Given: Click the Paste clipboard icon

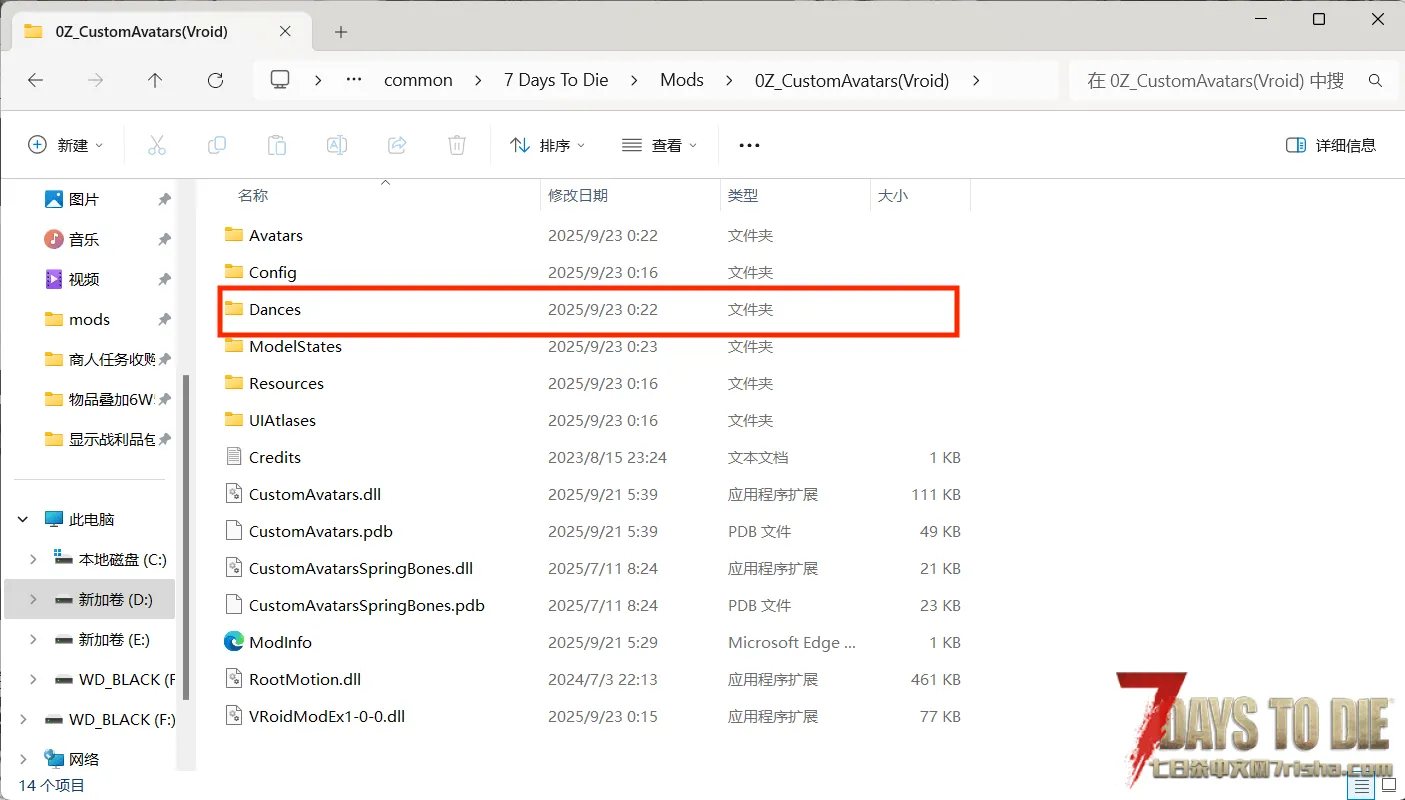Looking at the screenshot, I should (277, 145).
